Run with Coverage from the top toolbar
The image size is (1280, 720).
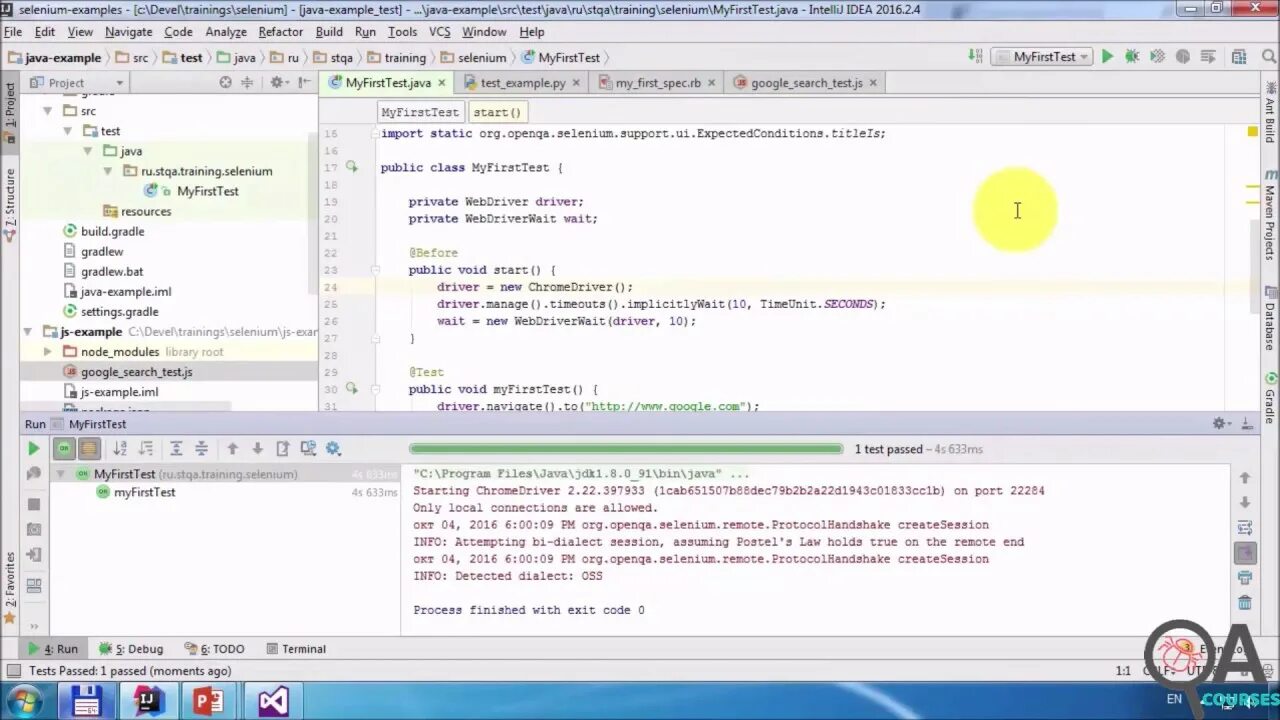[1157, 57]
